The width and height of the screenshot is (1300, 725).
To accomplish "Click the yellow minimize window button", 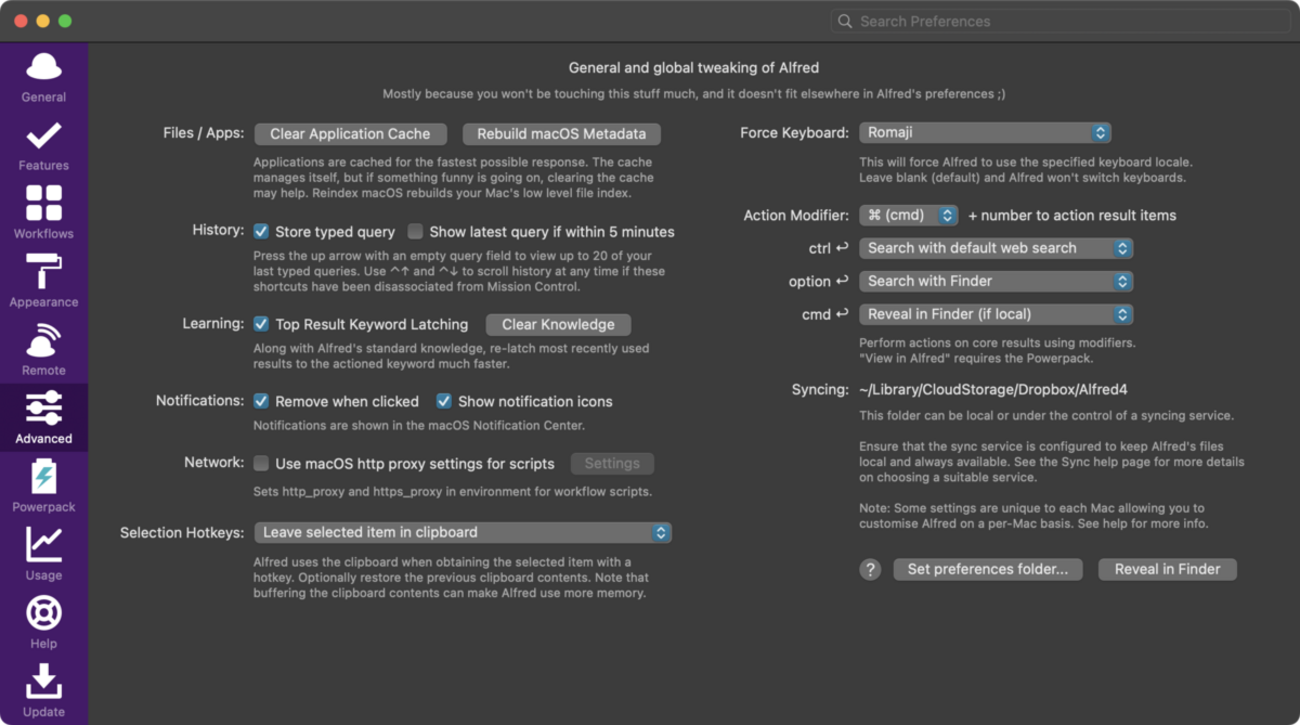I will point(43,21).
